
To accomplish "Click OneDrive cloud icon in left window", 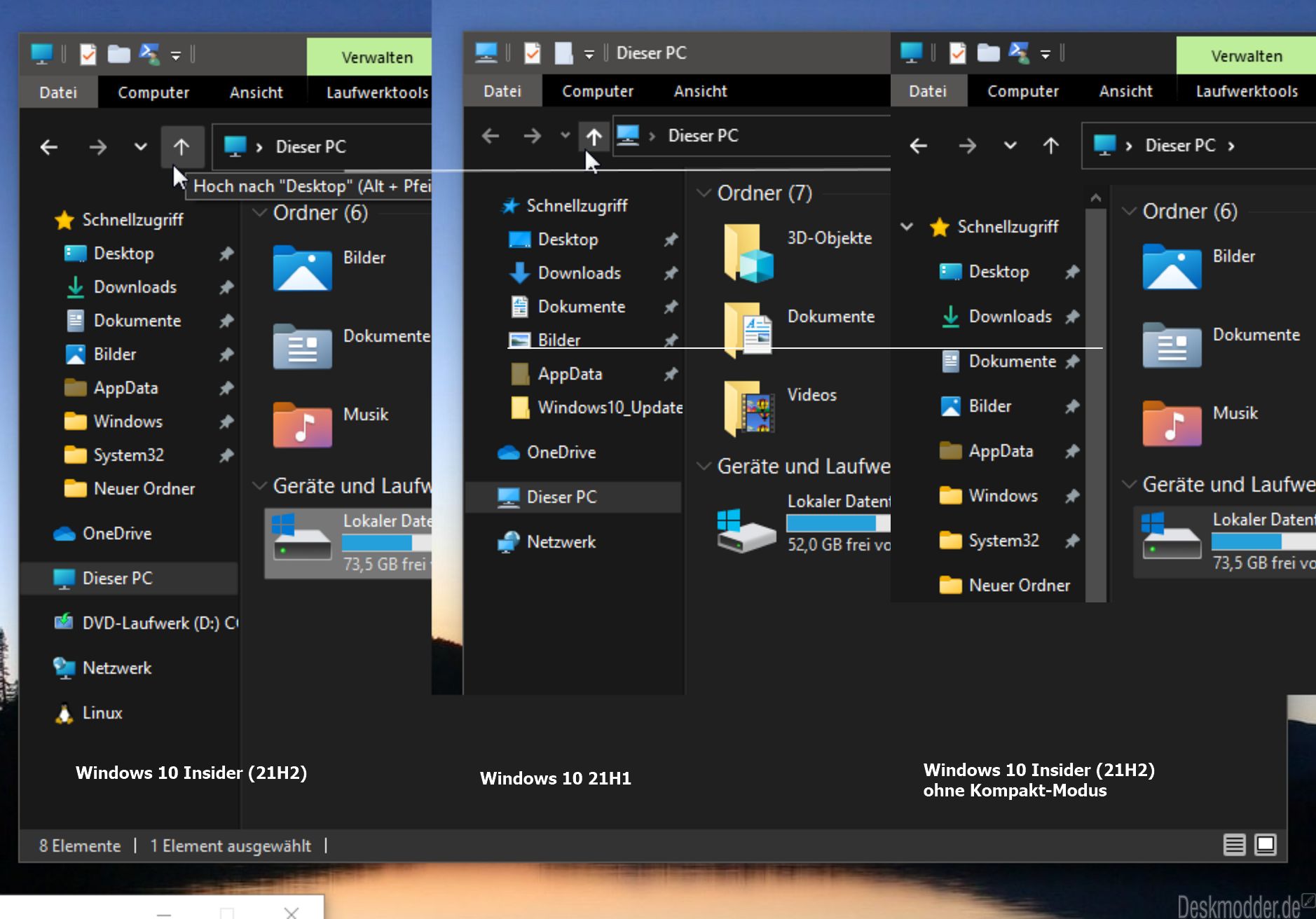I will (64, 534).
